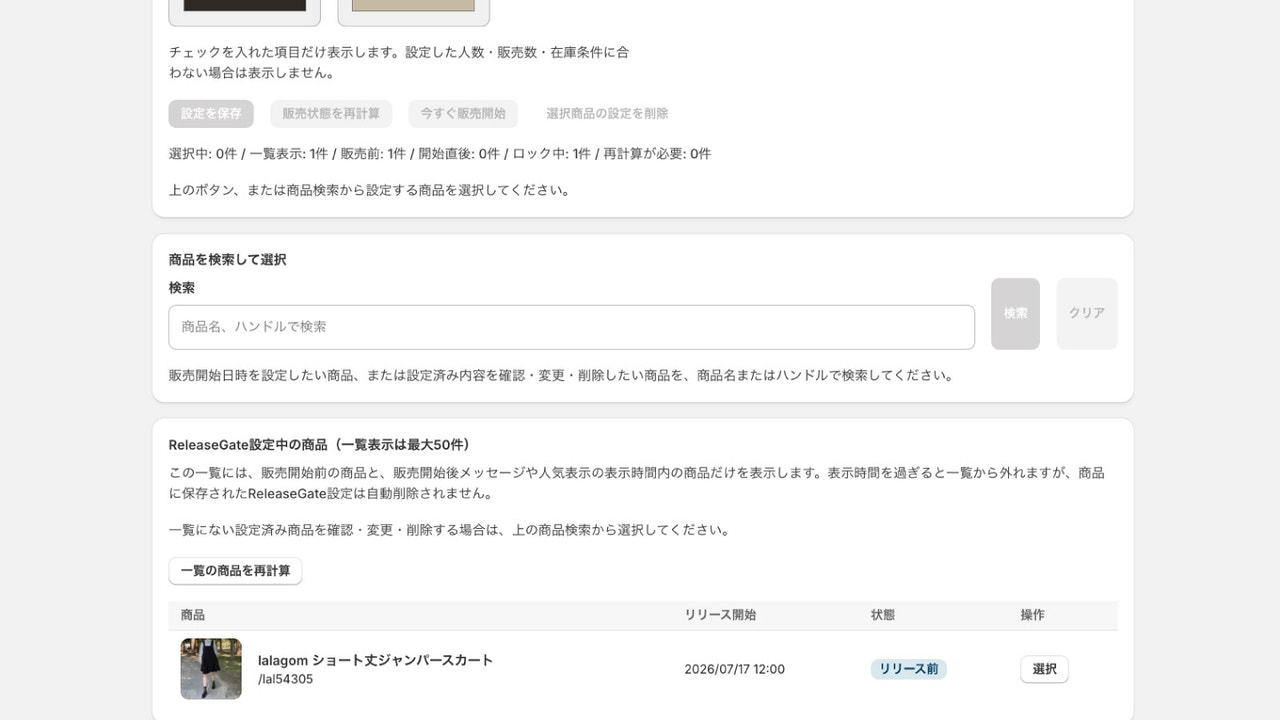Click the 選択 button for lalagom product
This screenshot has width=1280, height=720.
click(1044, 669)
